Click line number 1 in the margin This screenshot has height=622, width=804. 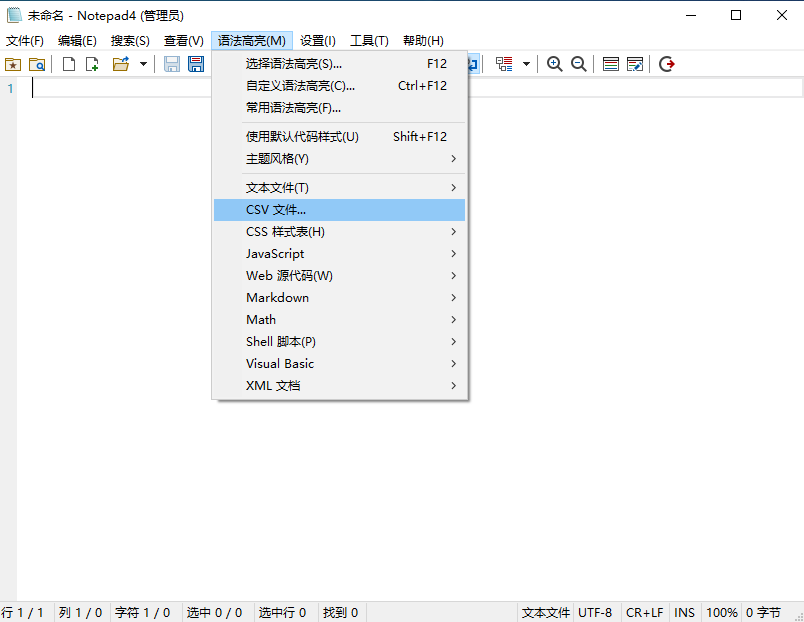10,89
